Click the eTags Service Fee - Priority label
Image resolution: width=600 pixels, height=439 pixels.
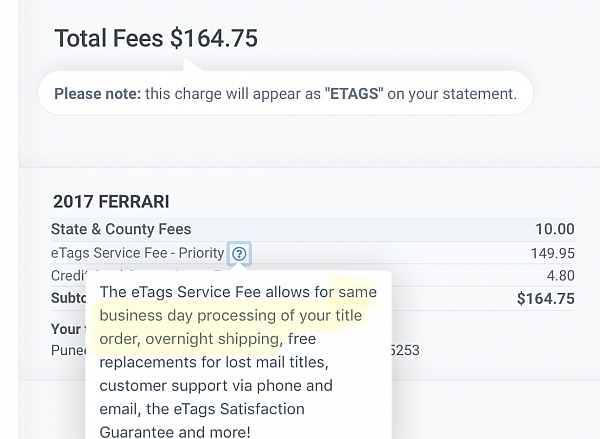(x=137, y=253)
